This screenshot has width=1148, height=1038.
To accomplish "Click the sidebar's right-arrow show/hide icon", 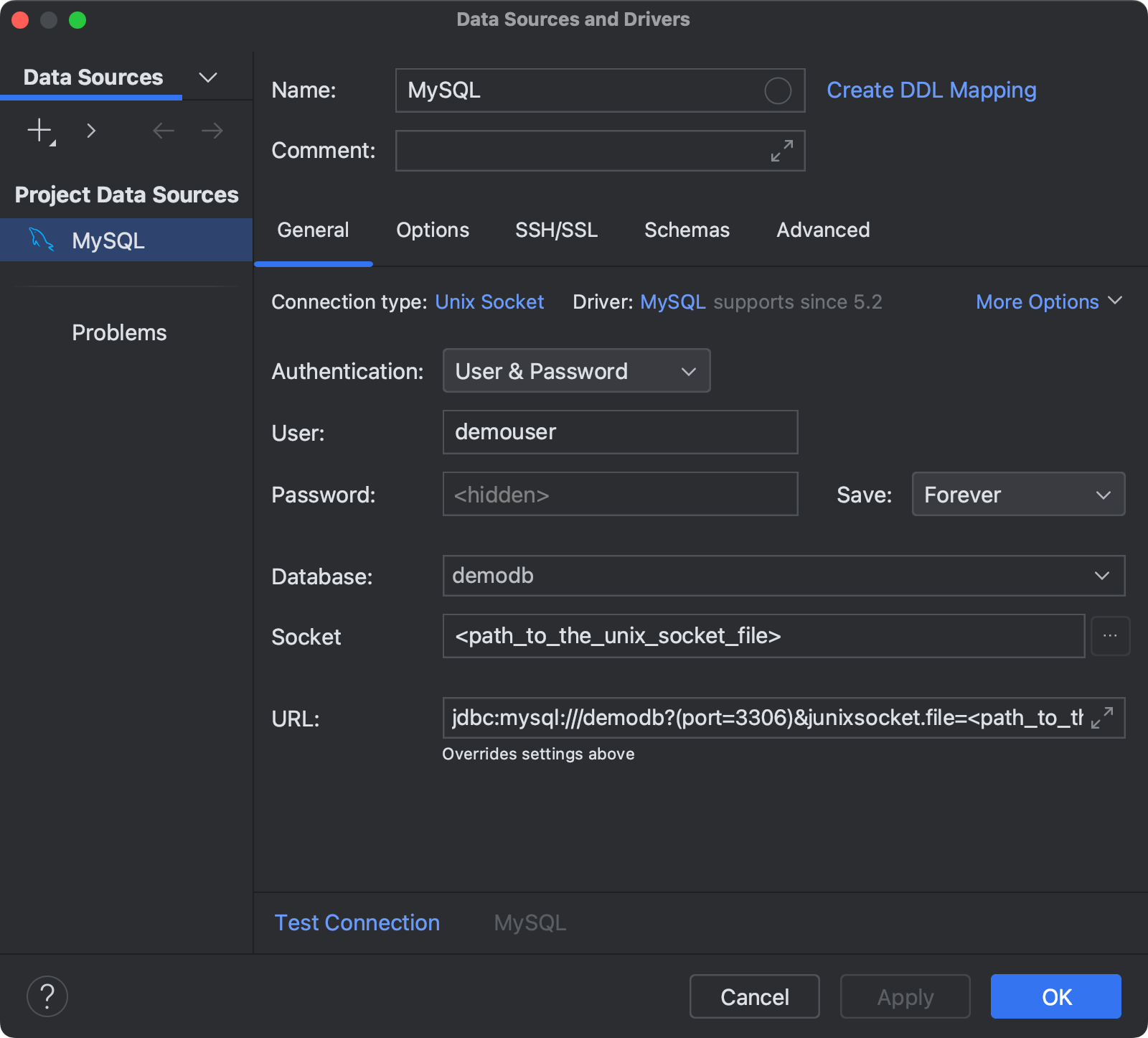I will click(x=91, y=130).
